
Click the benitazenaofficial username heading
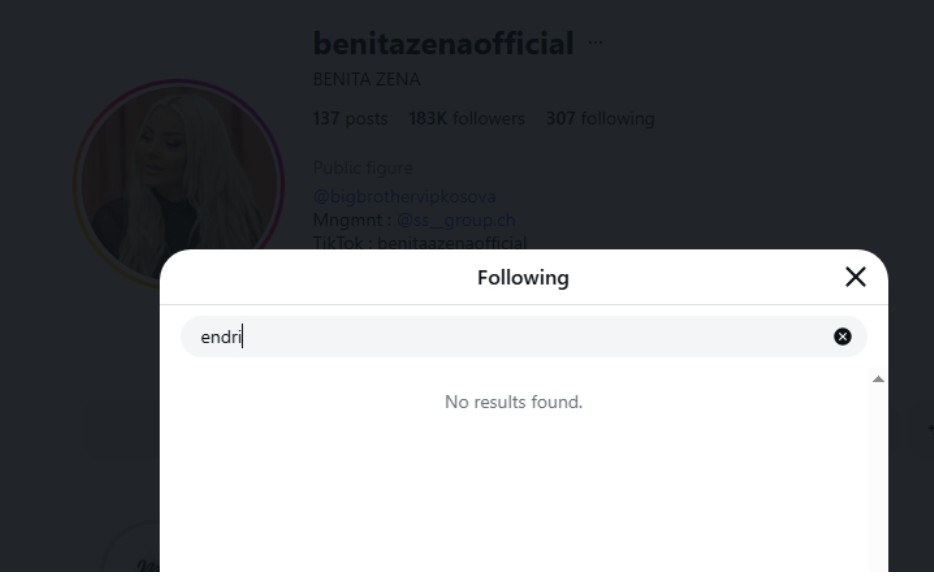pos(443,44)
